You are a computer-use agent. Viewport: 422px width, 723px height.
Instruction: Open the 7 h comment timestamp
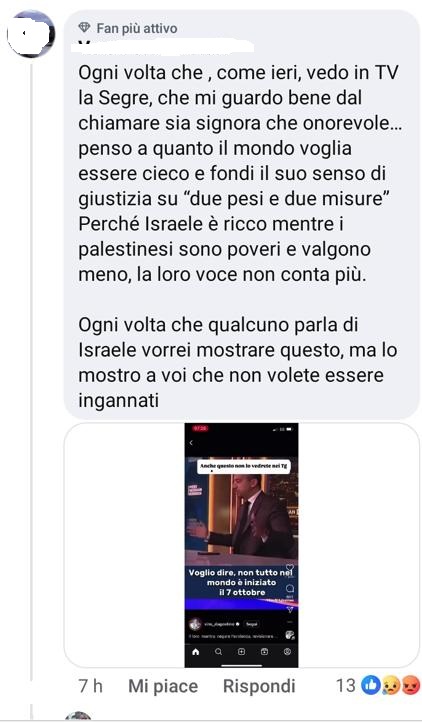90,686
